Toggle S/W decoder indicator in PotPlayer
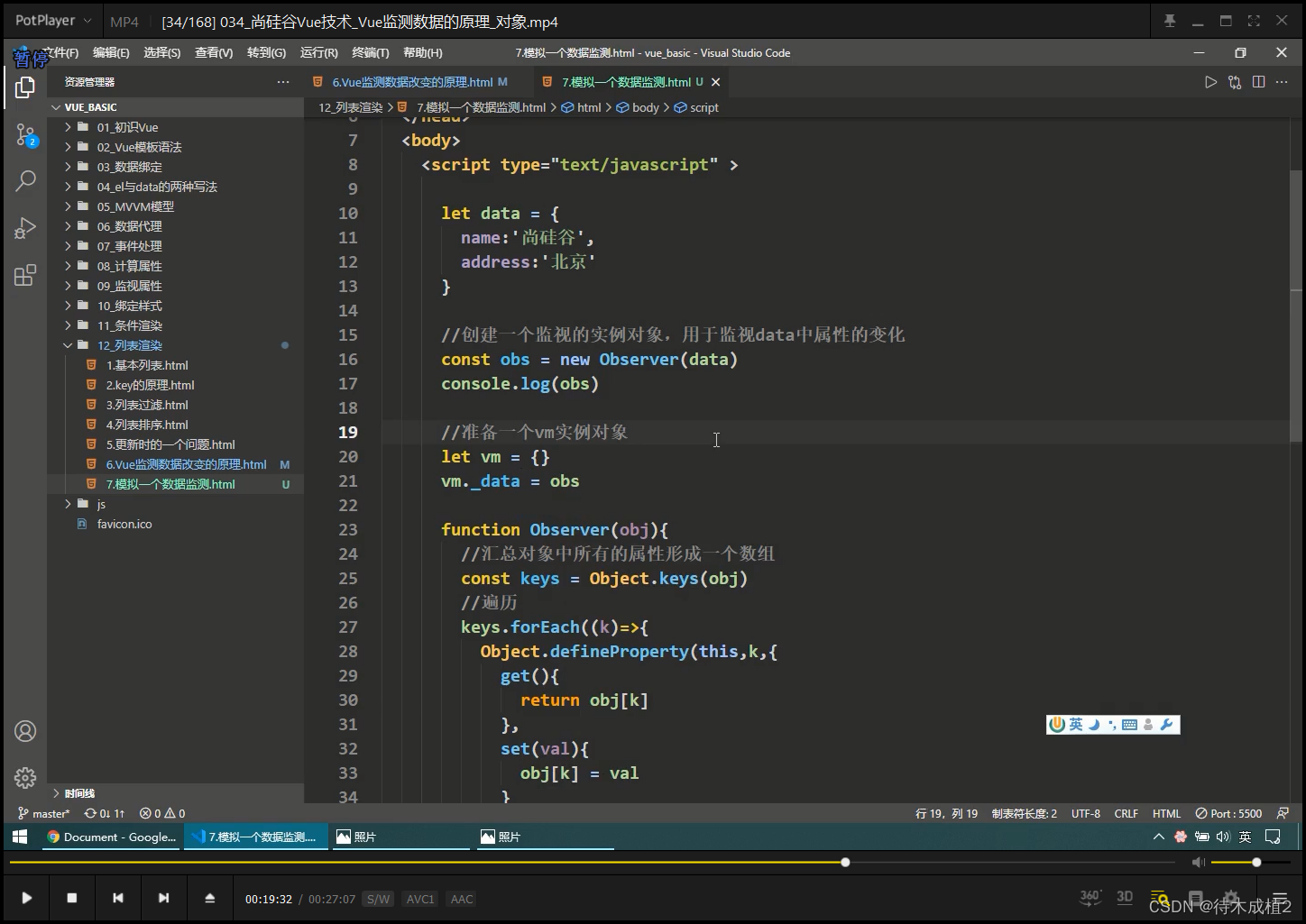1306x924 pixels. coord(378,899)
